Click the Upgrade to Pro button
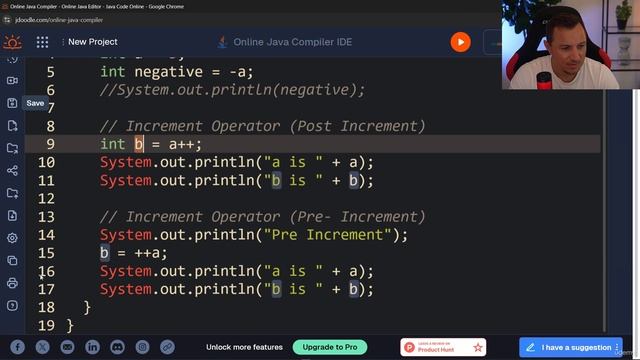The image size is (640, 360). 330,347
